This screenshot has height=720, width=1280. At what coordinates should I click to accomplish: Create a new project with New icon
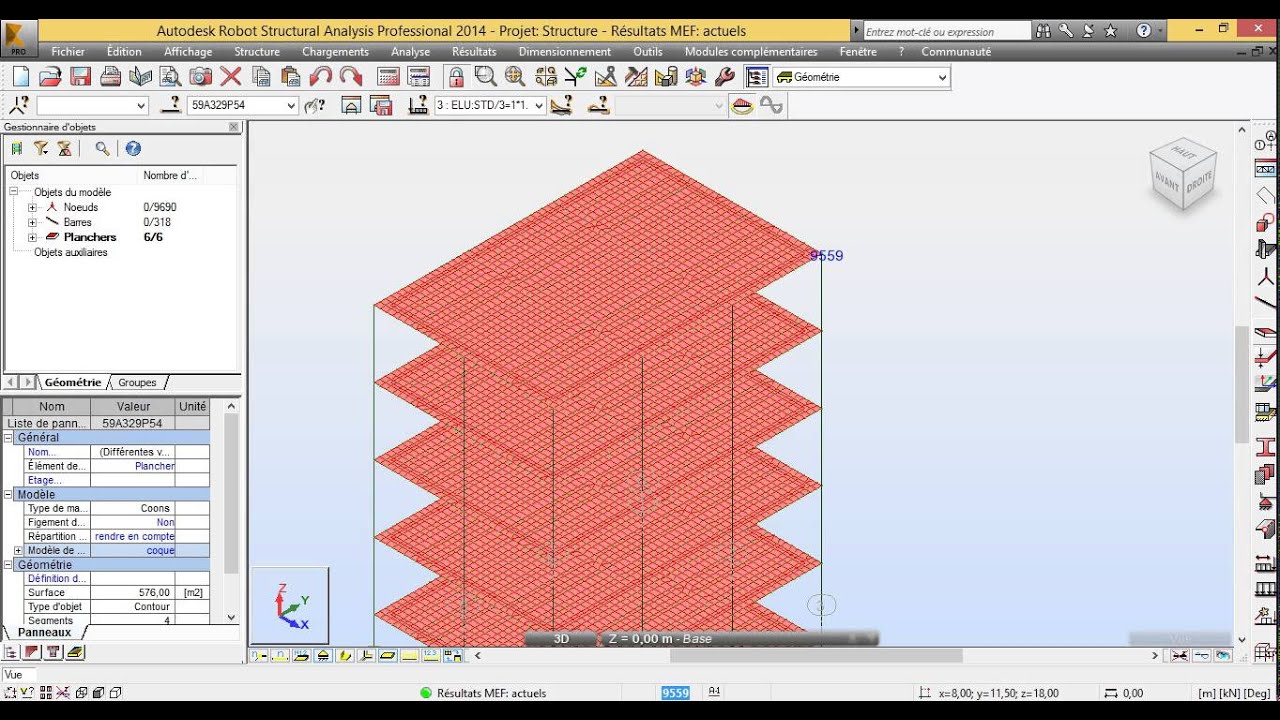(x=21, y=77)
